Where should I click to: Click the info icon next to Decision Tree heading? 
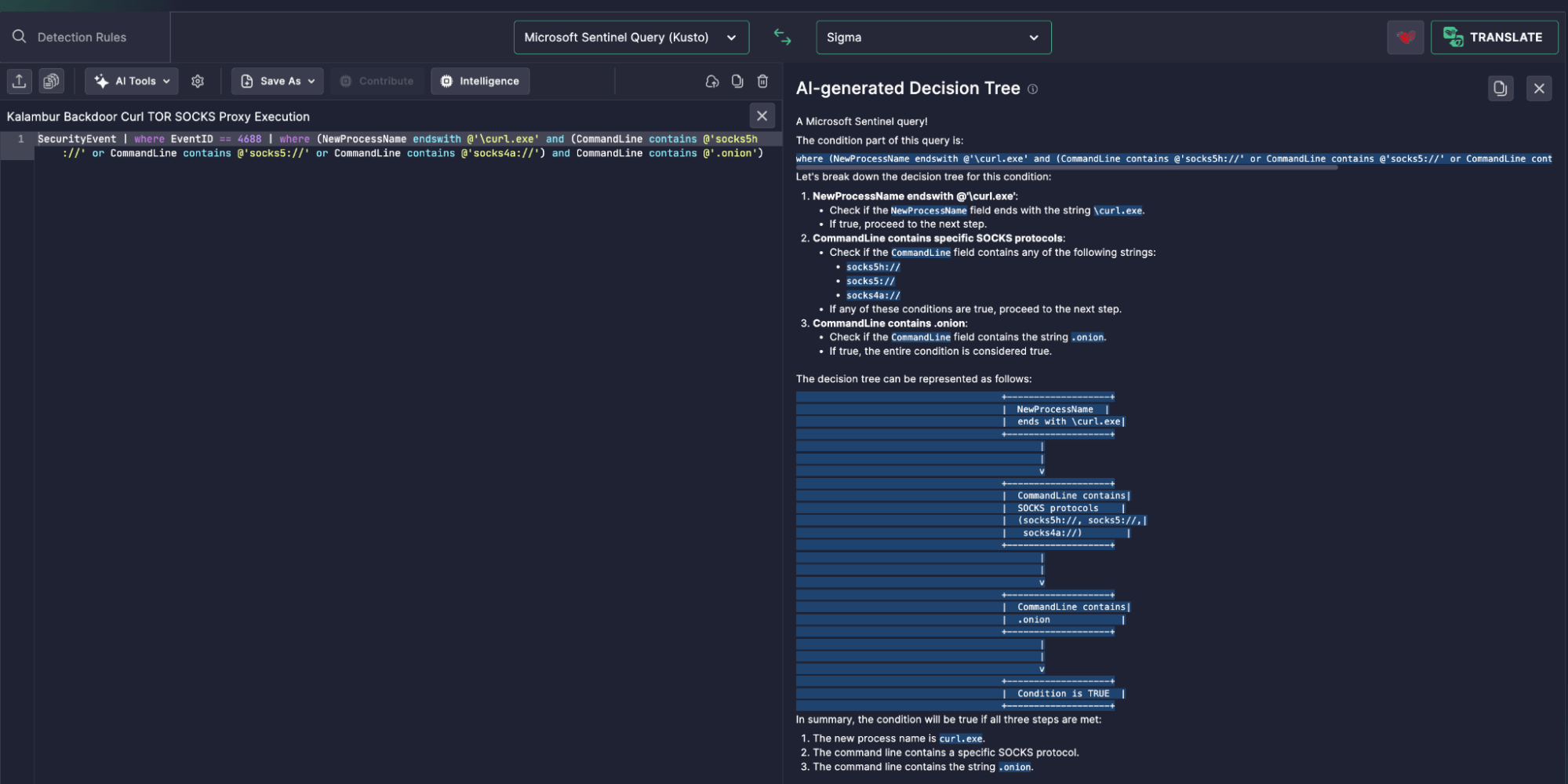pyautogui.click(x=1032, y=89)
